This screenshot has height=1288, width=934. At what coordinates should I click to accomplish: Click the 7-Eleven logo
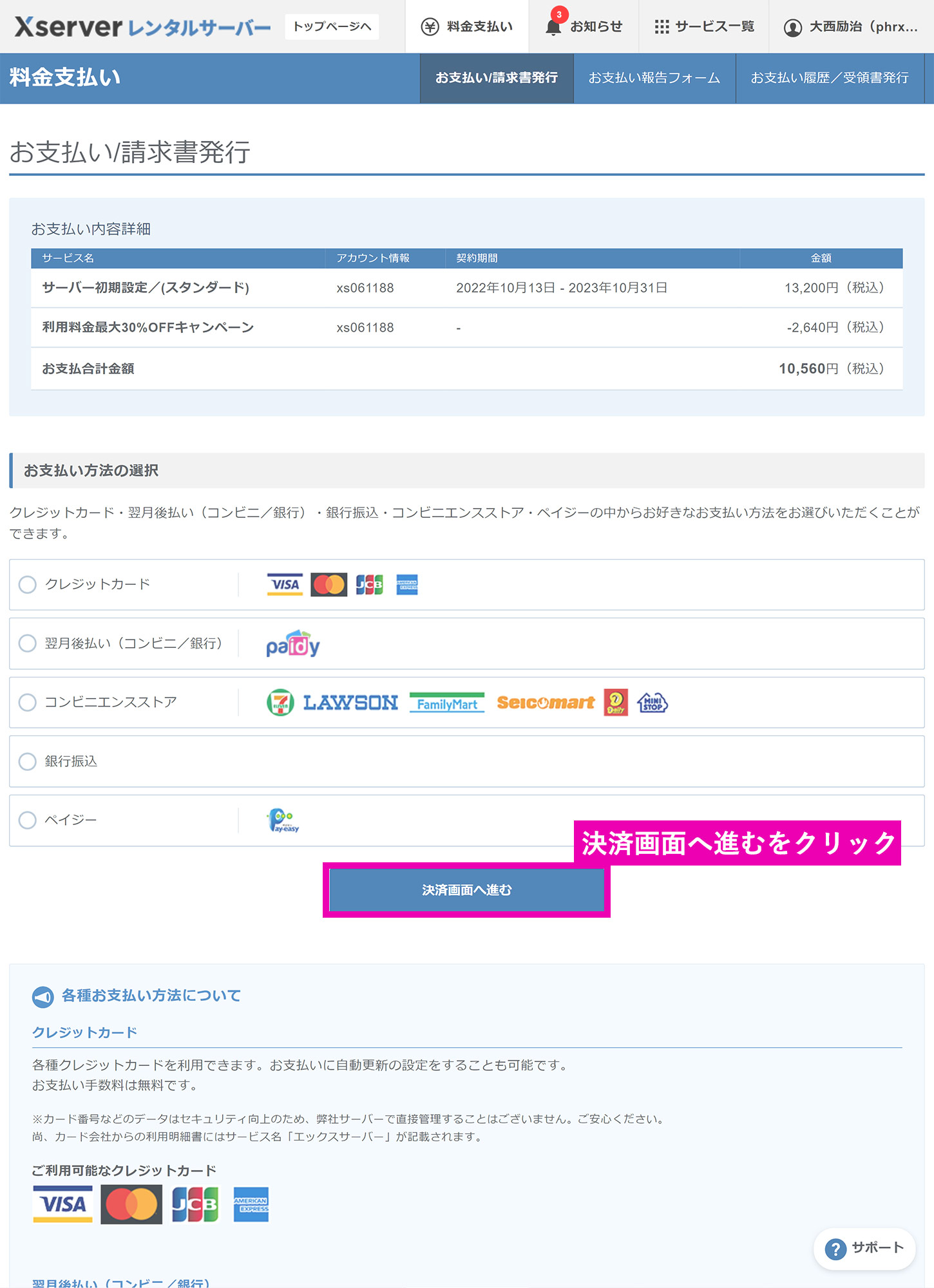[x=280, y=703]
